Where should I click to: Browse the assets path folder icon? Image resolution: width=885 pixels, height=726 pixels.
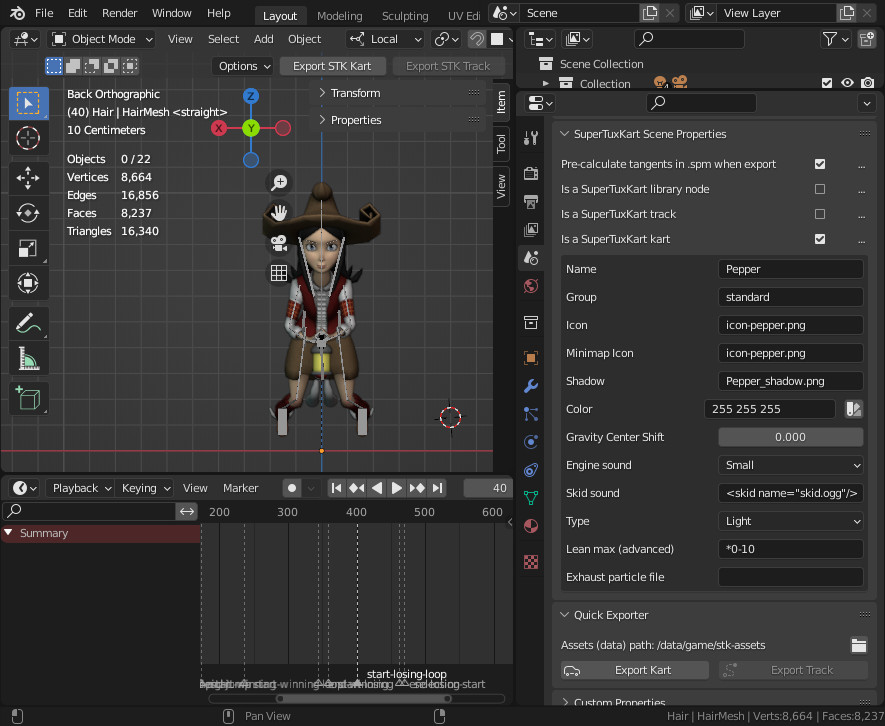click(858, 645)
